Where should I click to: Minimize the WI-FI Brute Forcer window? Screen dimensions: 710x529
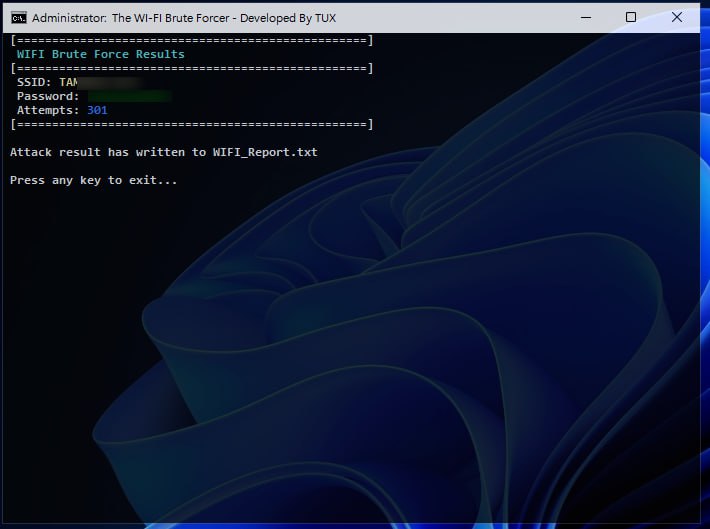(586, 18)
